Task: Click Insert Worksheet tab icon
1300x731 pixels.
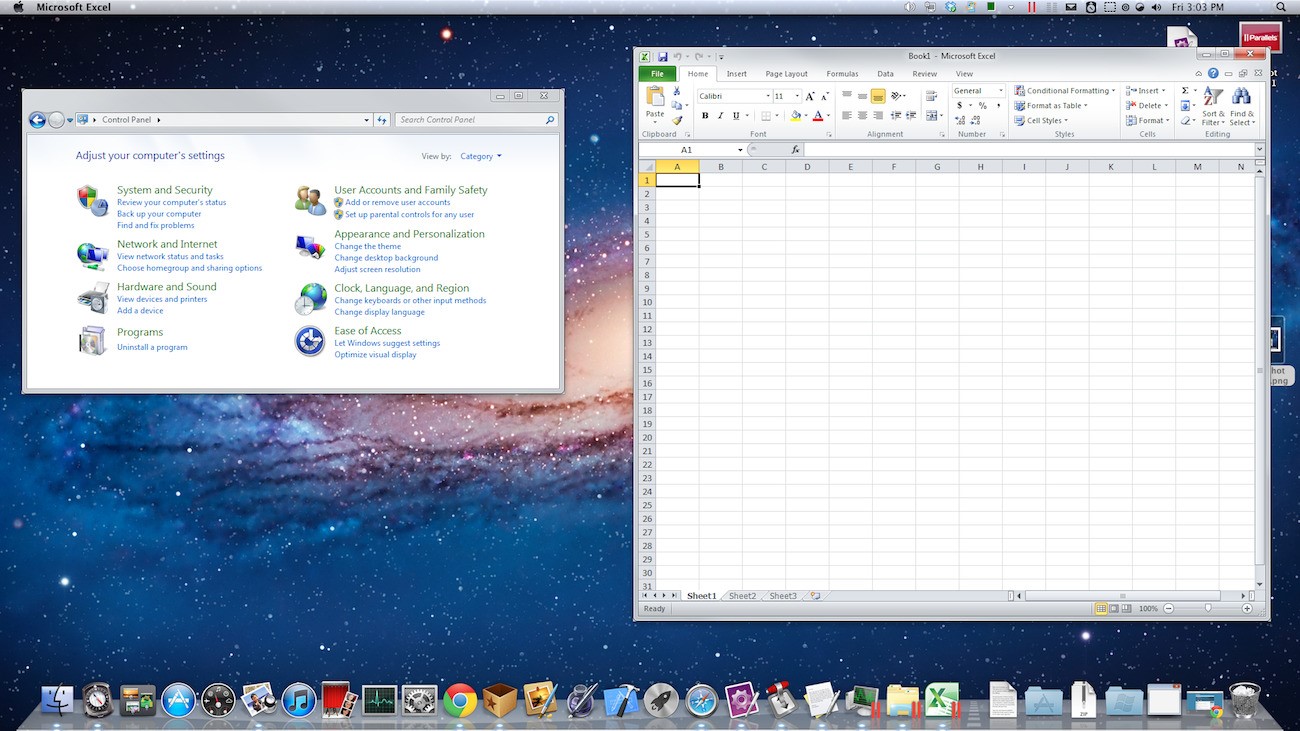Action: (815, 596)
